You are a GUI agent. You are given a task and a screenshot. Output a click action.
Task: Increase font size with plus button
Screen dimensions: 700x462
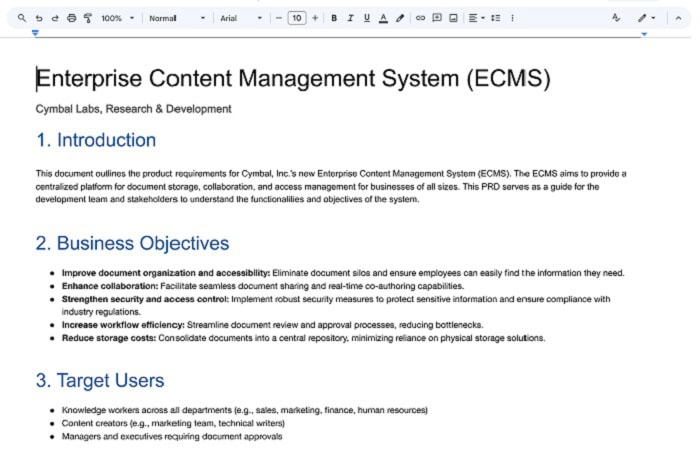[315, 18]
